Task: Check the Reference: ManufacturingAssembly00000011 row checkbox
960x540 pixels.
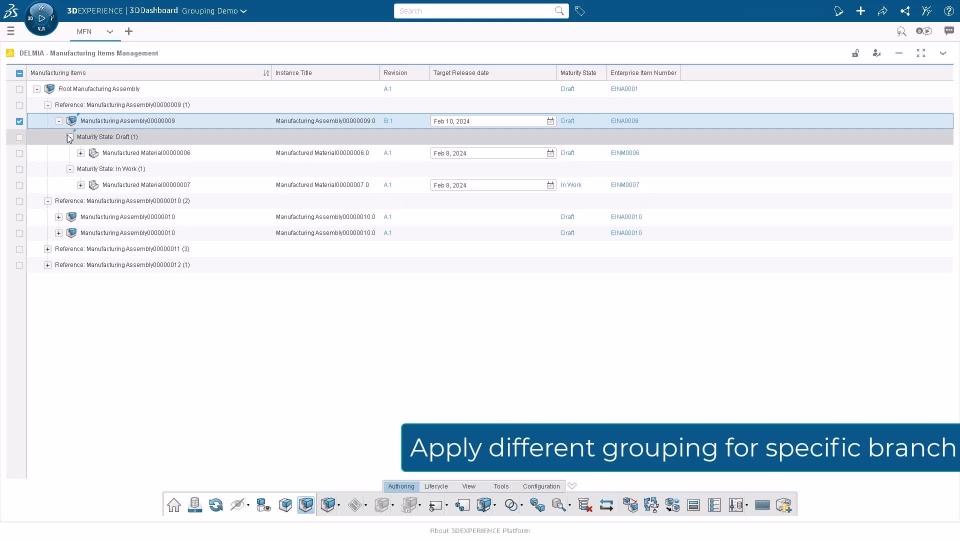Action: 20,249
